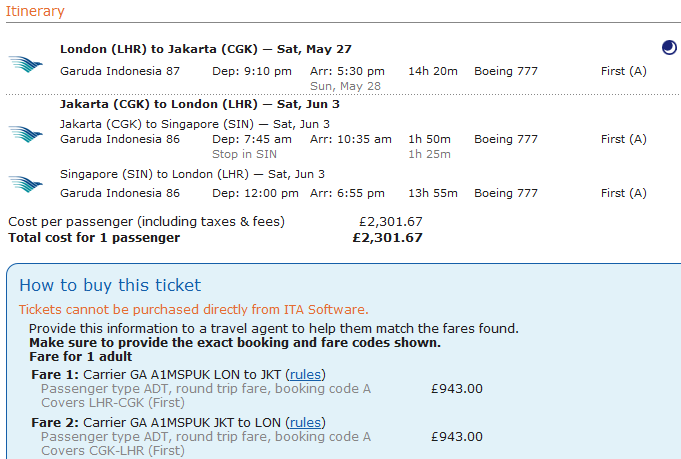Viewport: 681px width, 459px height.
Task: Click the overnight flight moon icon
Action: pos(669,48)
